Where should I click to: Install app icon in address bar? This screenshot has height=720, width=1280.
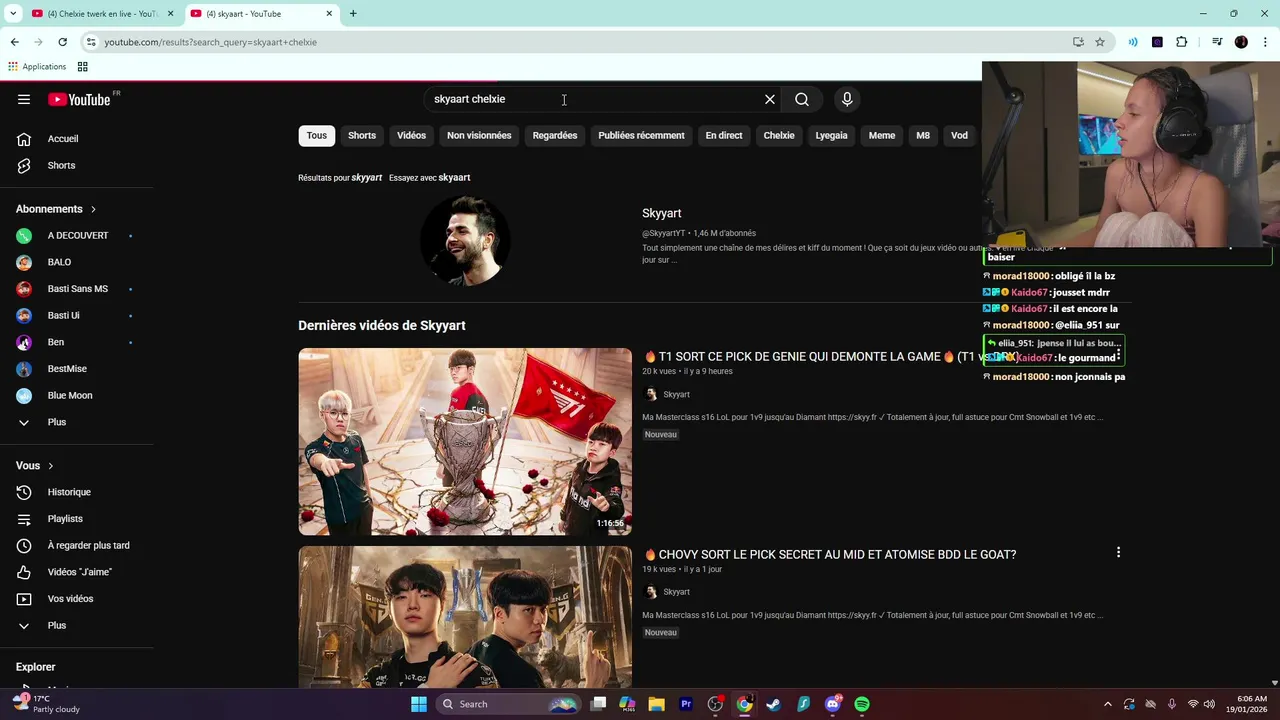1078,42
